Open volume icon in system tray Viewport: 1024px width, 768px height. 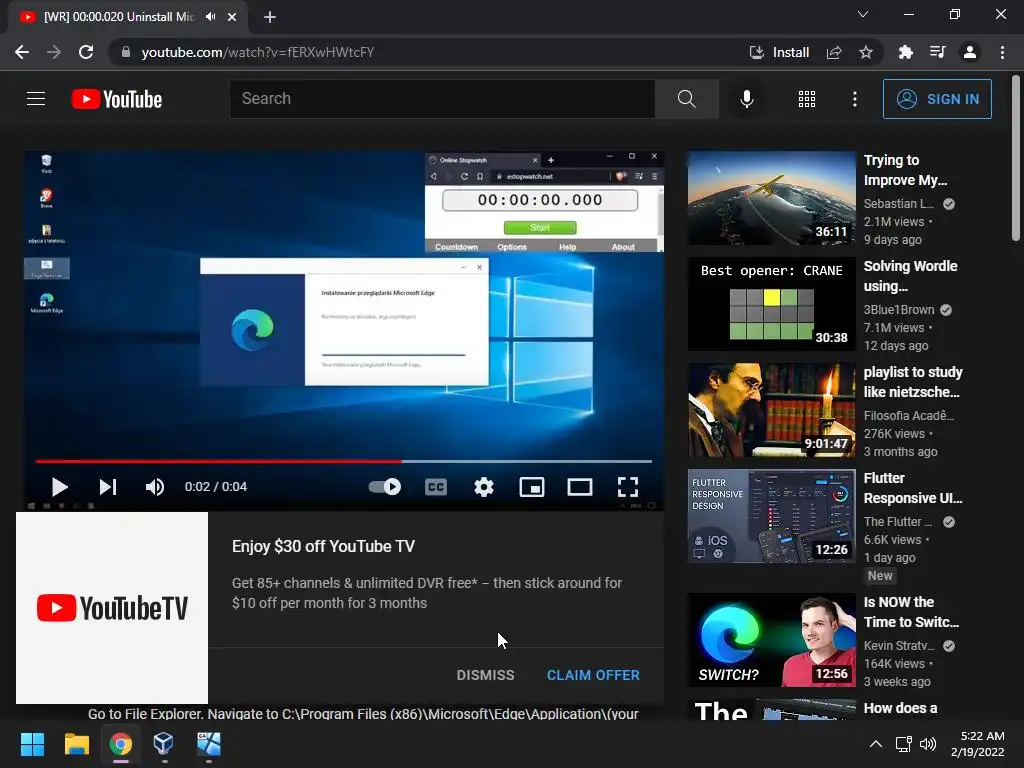[x=928, y=744]
